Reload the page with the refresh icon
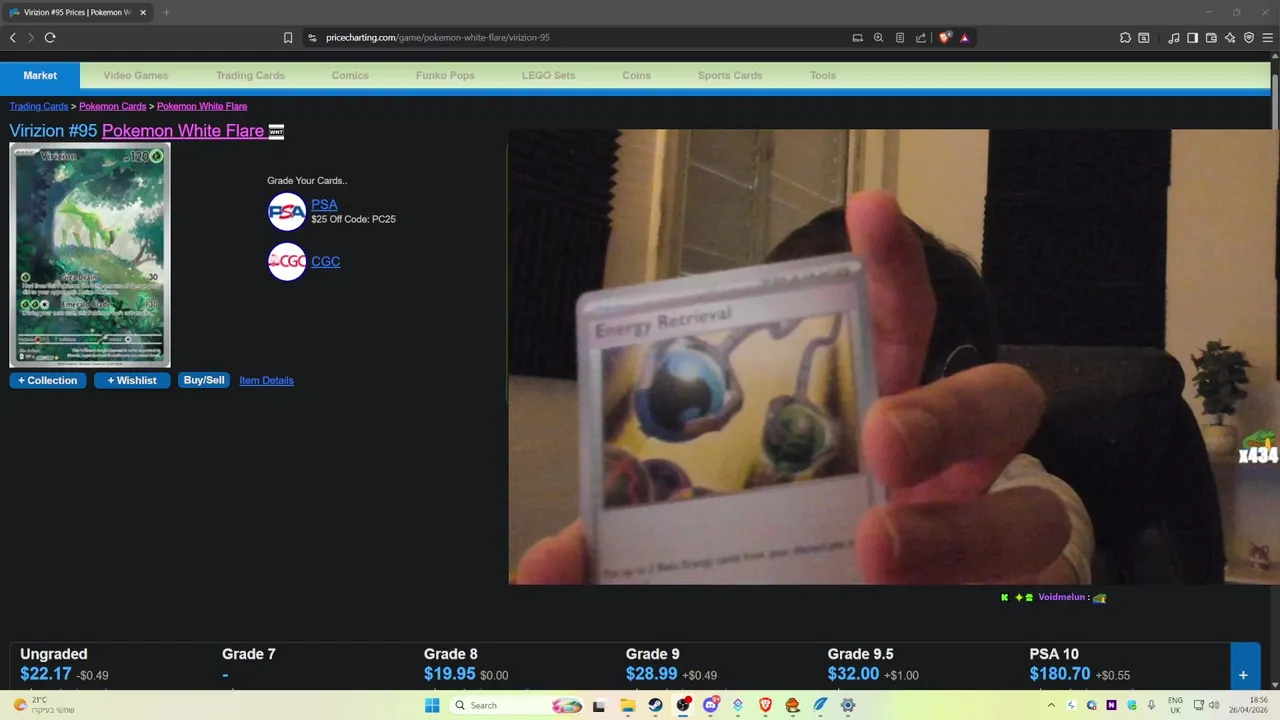The width and height of the screenshot is (1280, 720). [x=50, y=38]
